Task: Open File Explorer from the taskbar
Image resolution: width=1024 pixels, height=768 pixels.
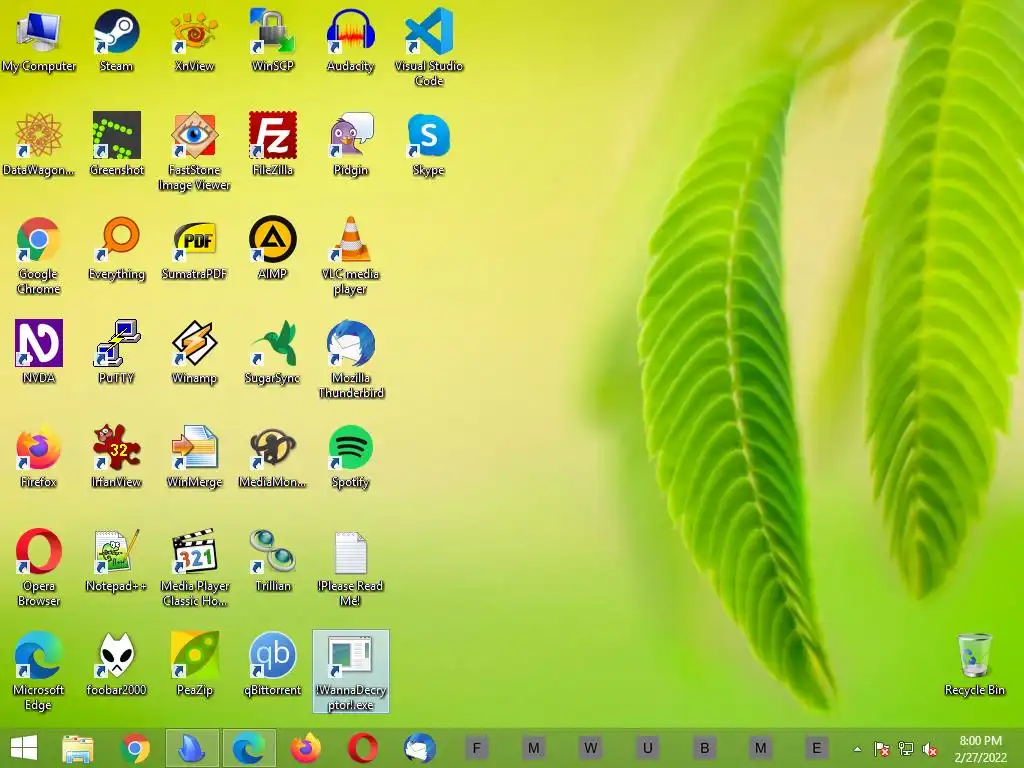Action: [78, 748]
